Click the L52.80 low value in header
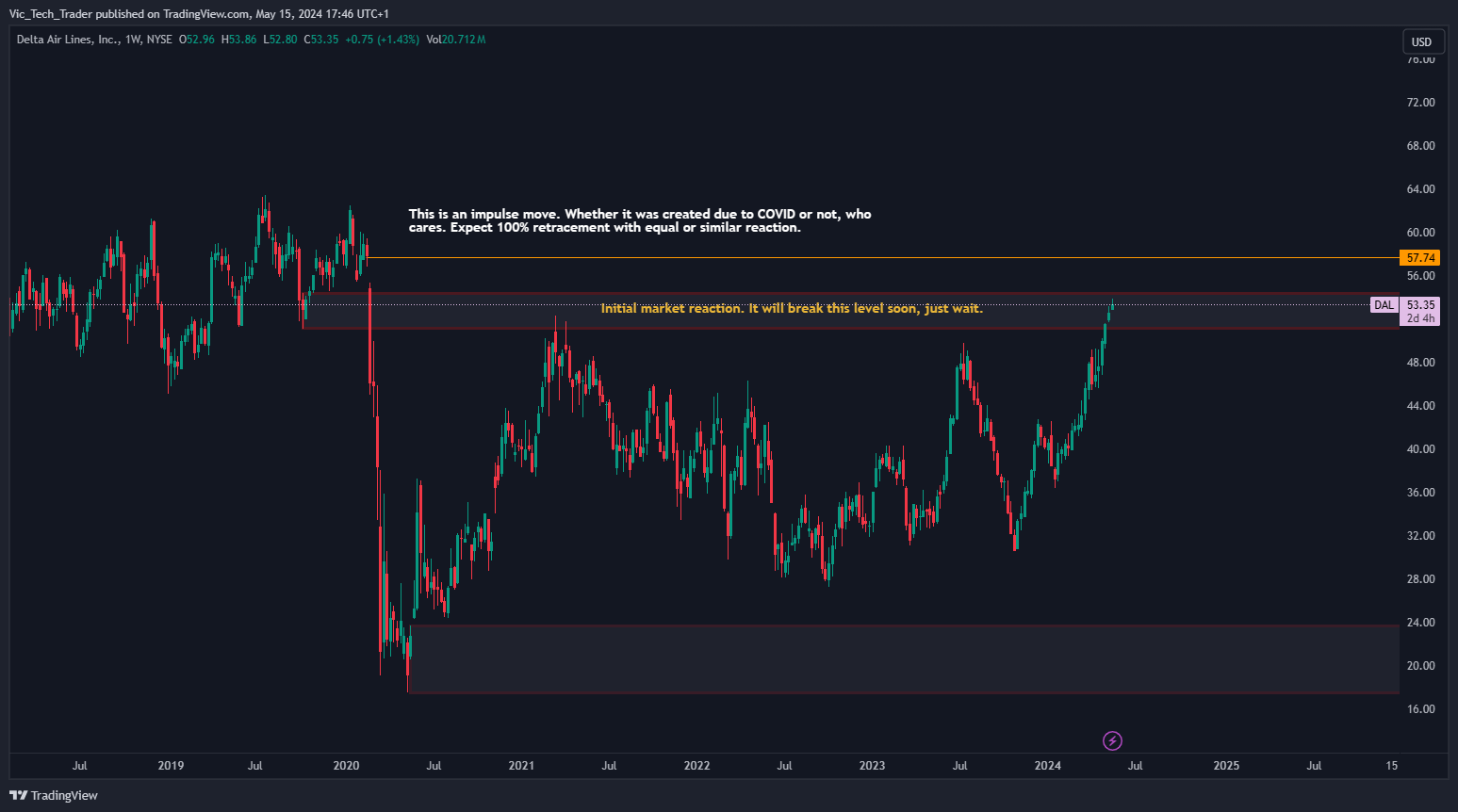The image size is (1458, 812). (x=280, y=40)
